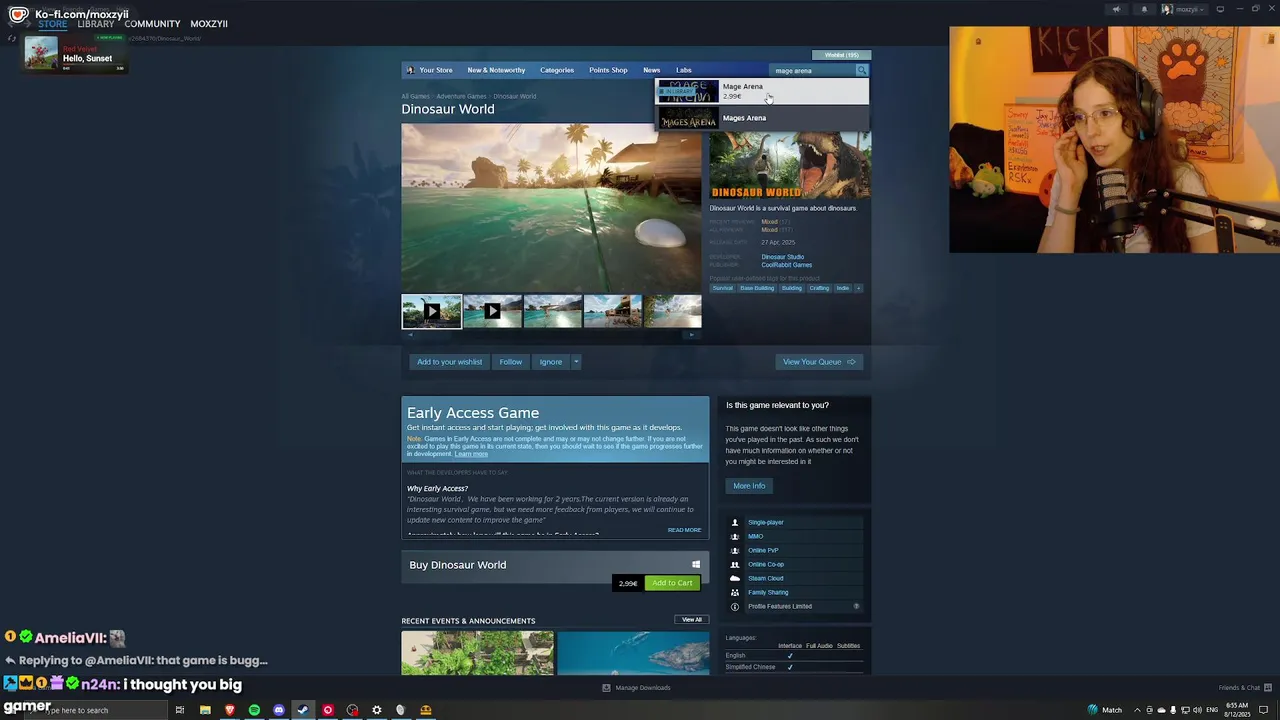The height and width of the screenshot is (720, 1280).
Task: Go to the COMMUNITY section
Action: tap(152, 24)
